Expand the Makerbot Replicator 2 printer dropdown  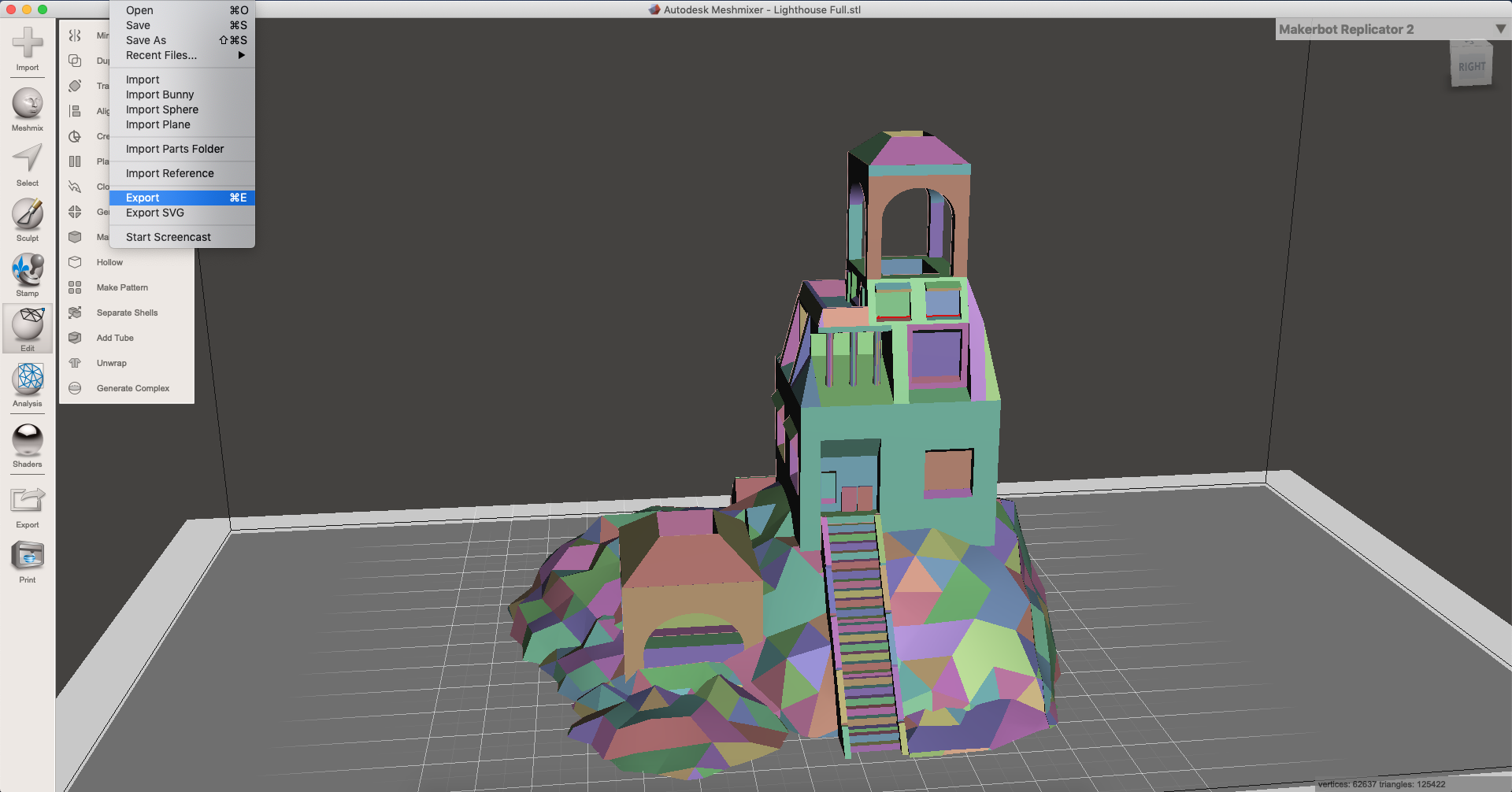pyautogui.click(x=1392, y=29)
